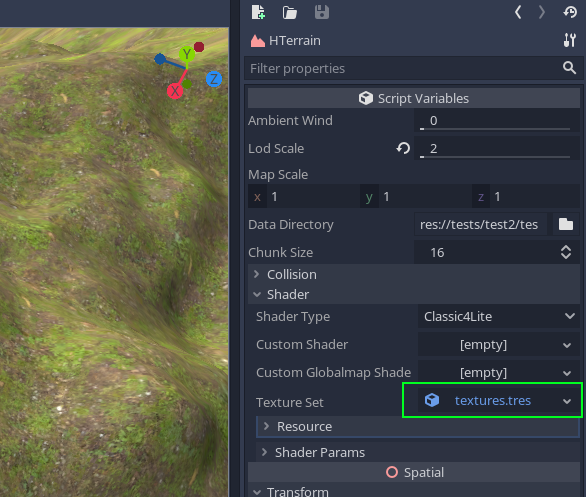Screen dimensions: 586x497
Task: Click the Lod Scale property label
Action: tap(276, 148)
